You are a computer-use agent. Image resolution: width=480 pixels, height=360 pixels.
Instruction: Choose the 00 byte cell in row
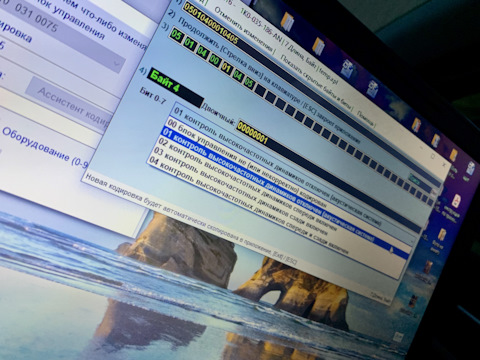(214, 60)
